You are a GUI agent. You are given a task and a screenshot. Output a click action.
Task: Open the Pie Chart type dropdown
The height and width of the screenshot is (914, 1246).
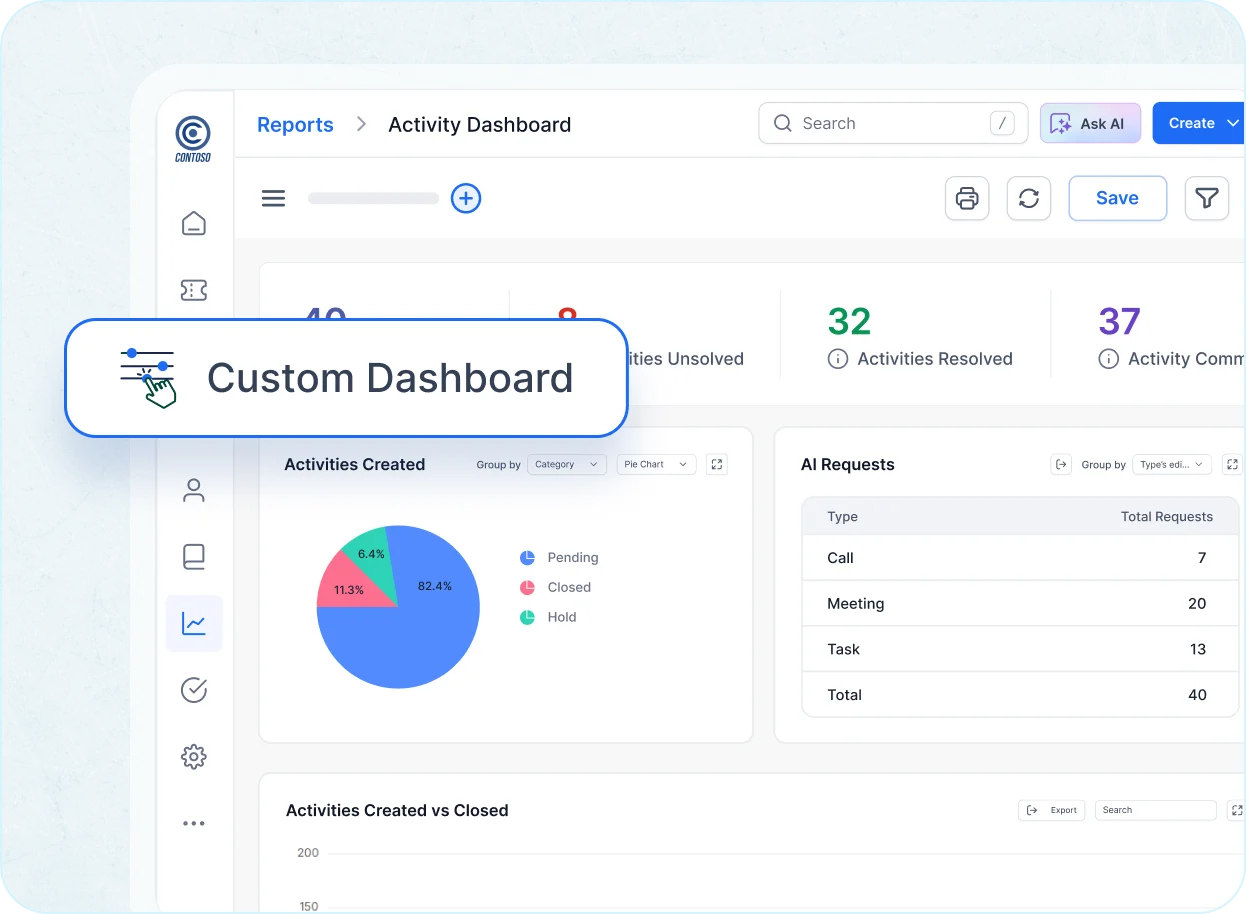[x=657, y=464]
